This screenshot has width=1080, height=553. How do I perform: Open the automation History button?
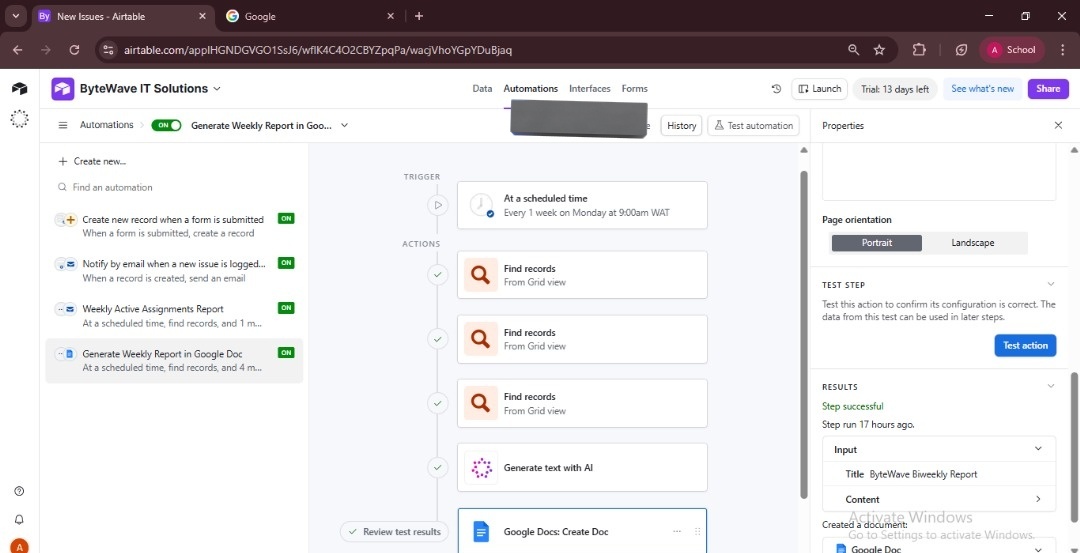tap(681, 125)
